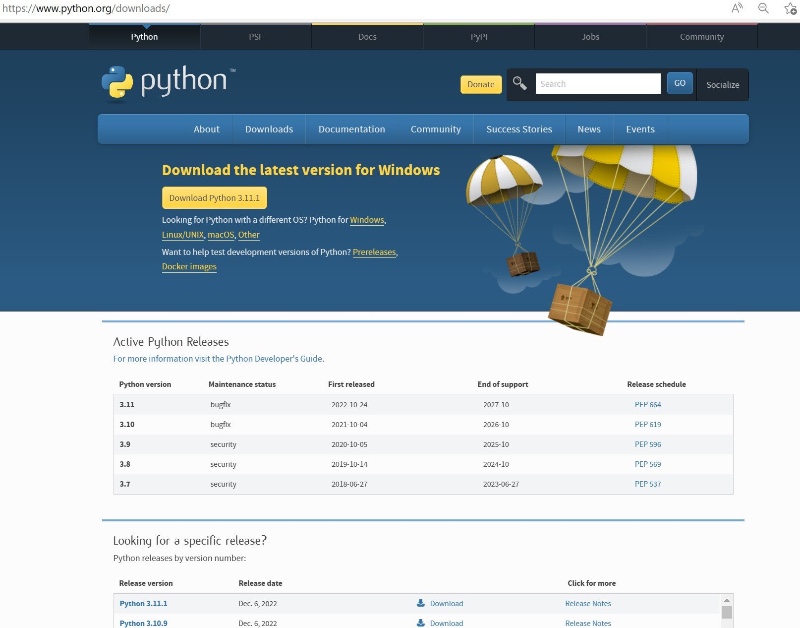The image size is (800, 628).
Task: Click the browser address bar URL
Action: point(86,8)
